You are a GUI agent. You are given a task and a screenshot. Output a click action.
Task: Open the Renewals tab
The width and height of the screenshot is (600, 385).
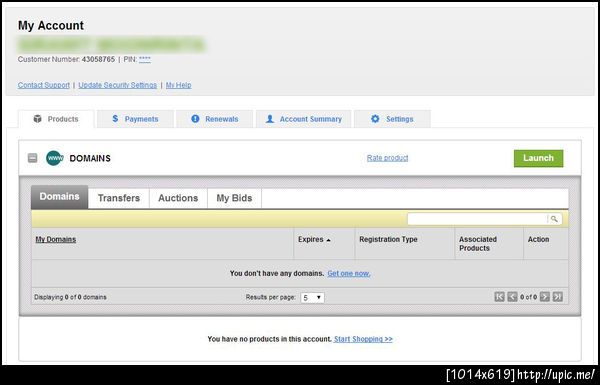214,119
